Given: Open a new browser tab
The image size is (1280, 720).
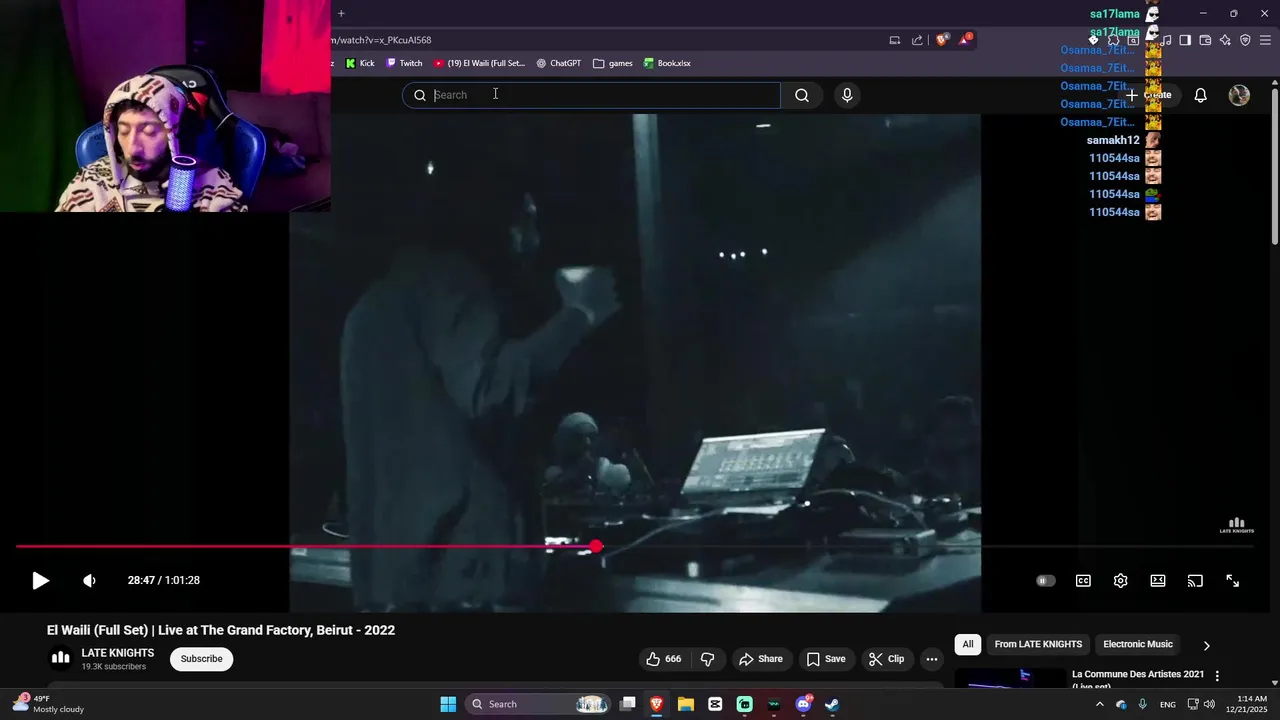Looking at the screenshot, I should [341, 14].
